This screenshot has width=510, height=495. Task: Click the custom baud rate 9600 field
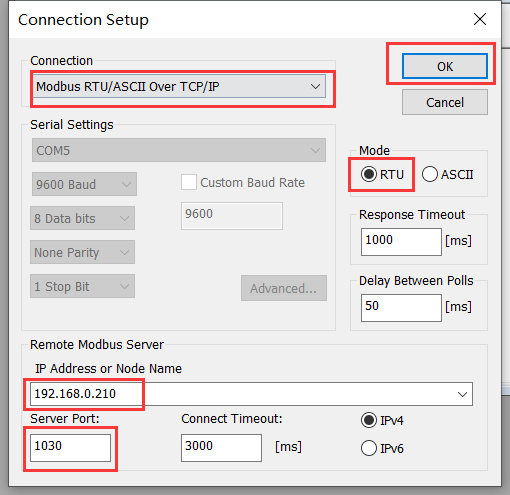(232, 216)
